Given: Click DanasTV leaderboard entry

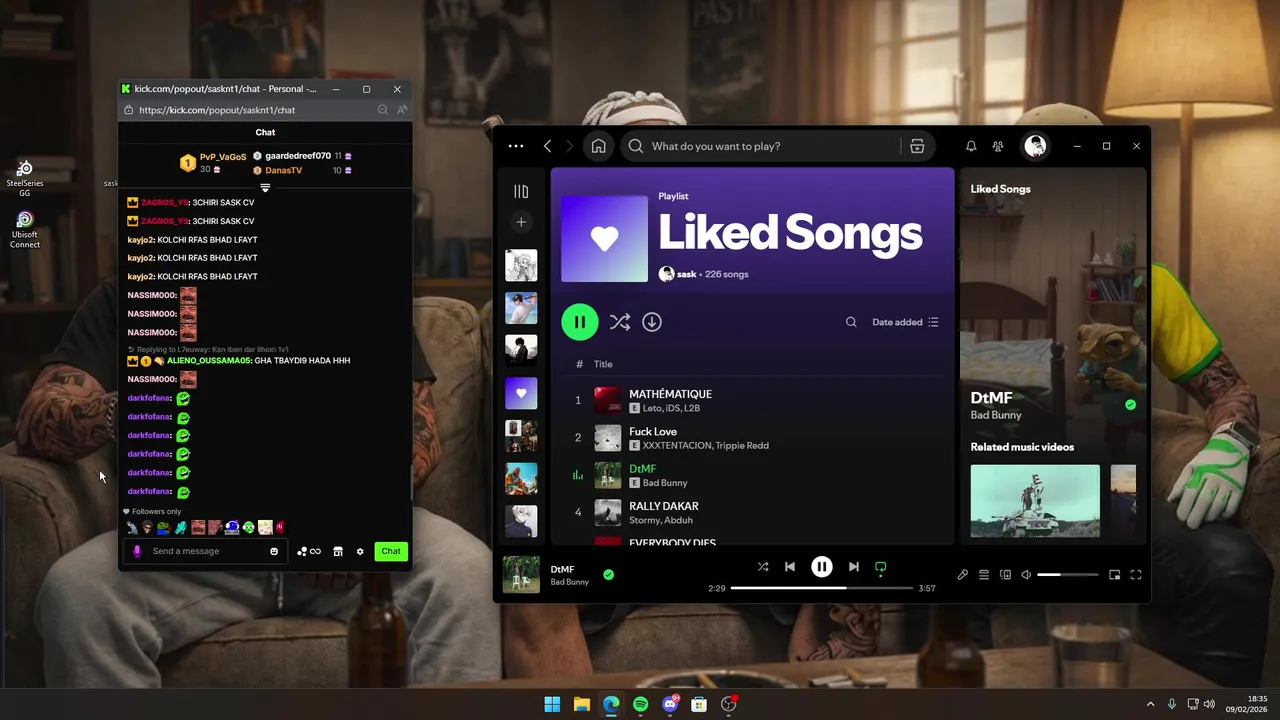Looking at the screenshot, I should pos(302,171).
